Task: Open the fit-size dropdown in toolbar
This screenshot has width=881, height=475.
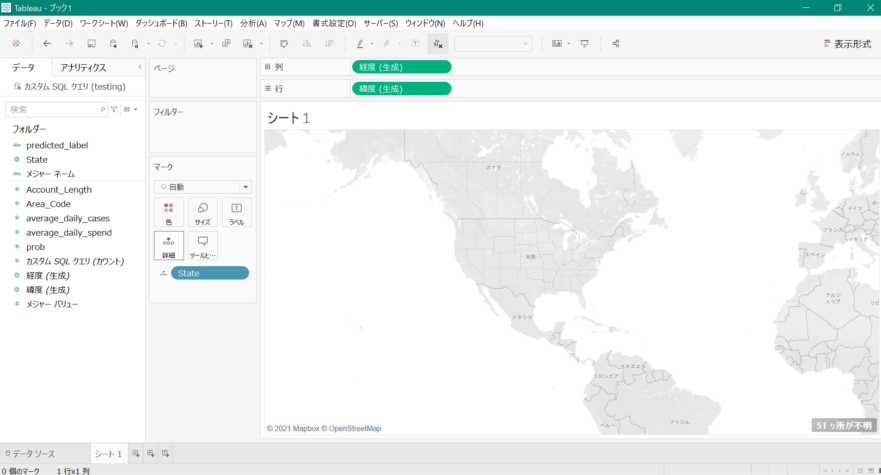Action: point(493,44)
